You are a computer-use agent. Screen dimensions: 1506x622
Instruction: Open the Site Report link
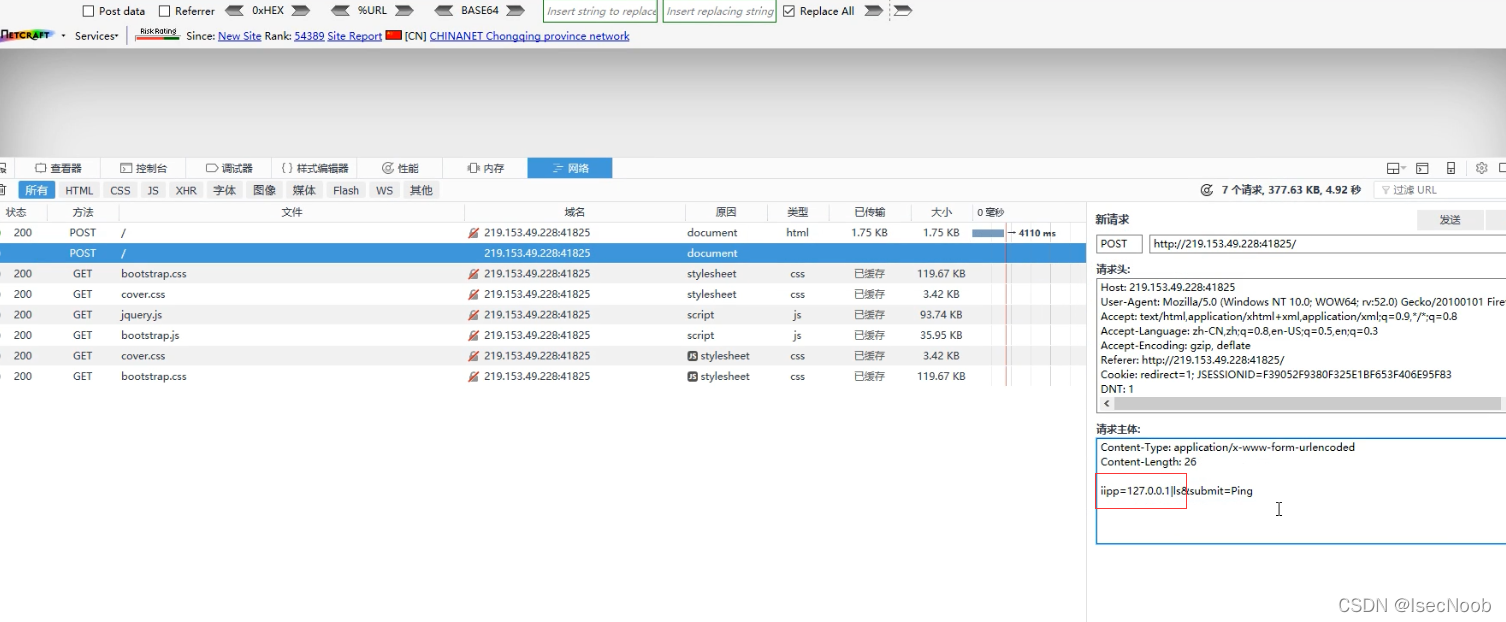point(354,36)
